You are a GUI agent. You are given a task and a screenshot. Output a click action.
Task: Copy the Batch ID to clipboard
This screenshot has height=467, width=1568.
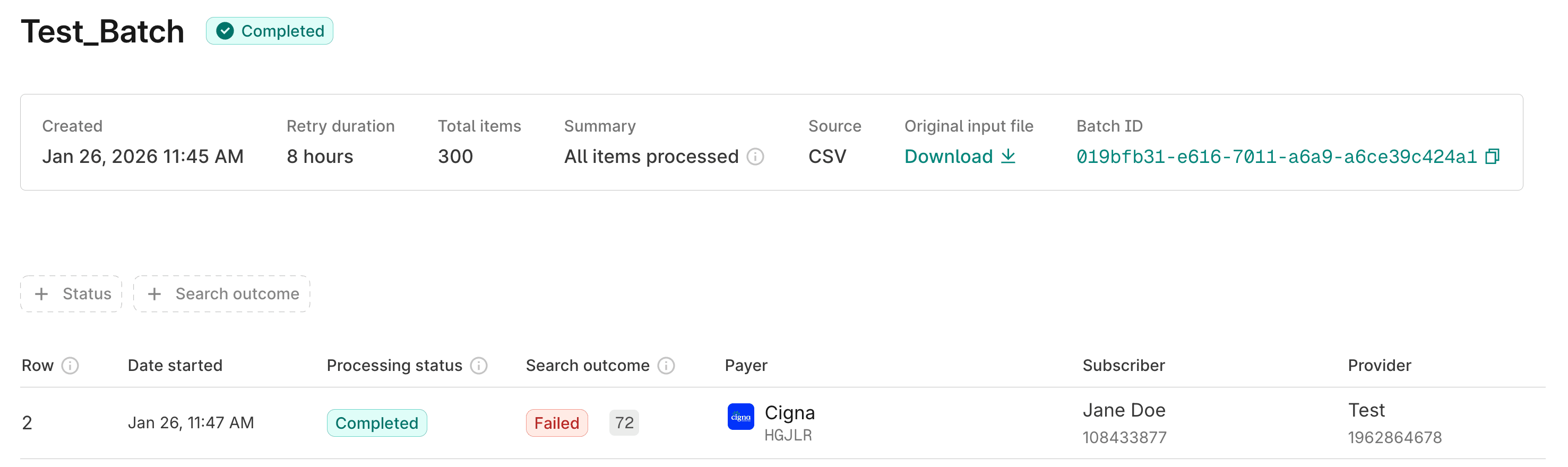coord(1493,157)
